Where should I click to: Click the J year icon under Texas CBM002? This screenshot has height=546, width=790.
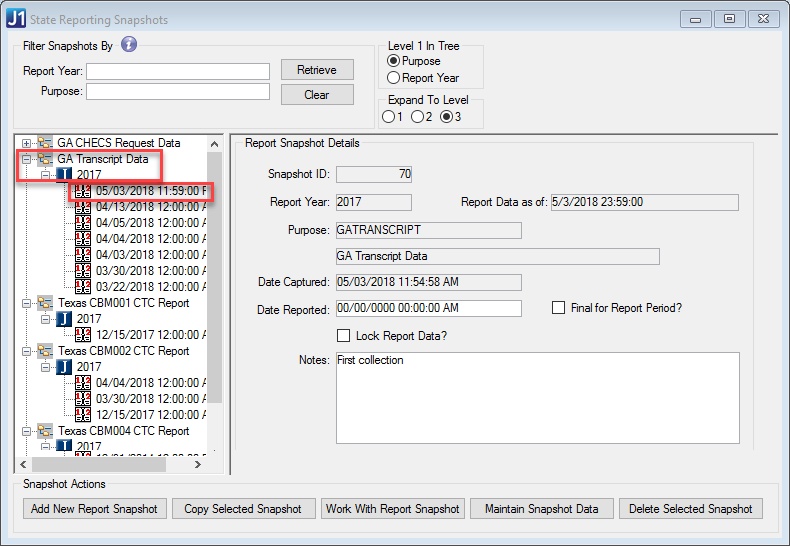pyautogui.click(x=64, y=367)
